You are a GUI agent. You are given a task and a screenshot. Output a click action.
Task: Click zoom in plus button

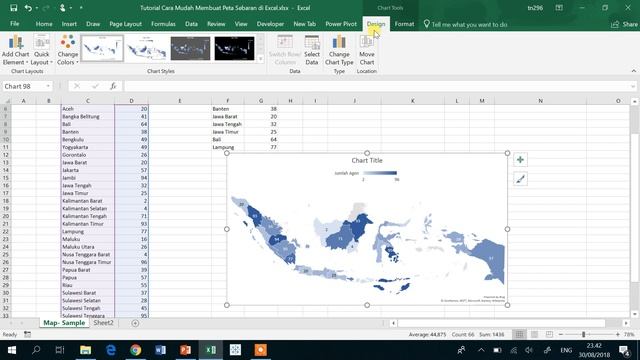click(618, 334)
